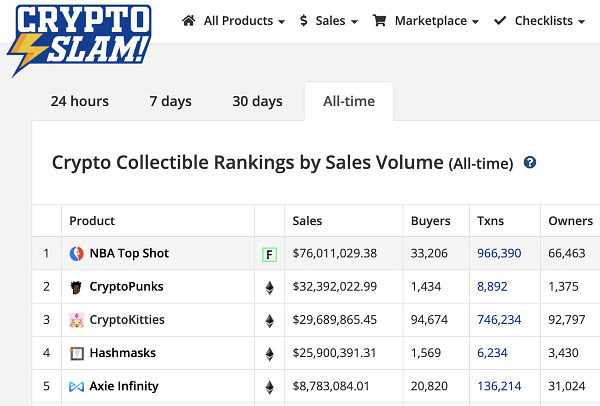This screenshot has width=600, height=406.
Task: Switch to the 24 hours tab
Action: (x=80, y=101)
